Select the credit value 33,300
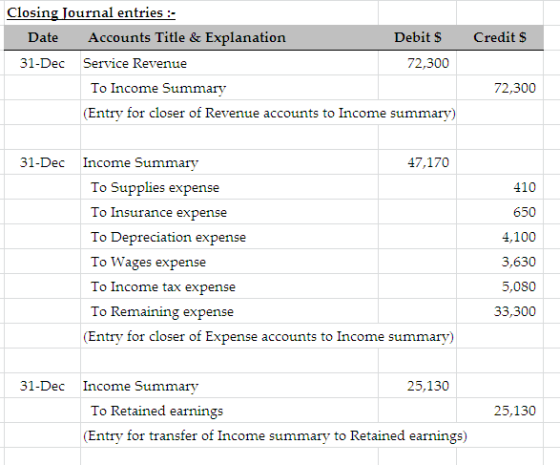The image size is (560, 465). tap(515, 311)
